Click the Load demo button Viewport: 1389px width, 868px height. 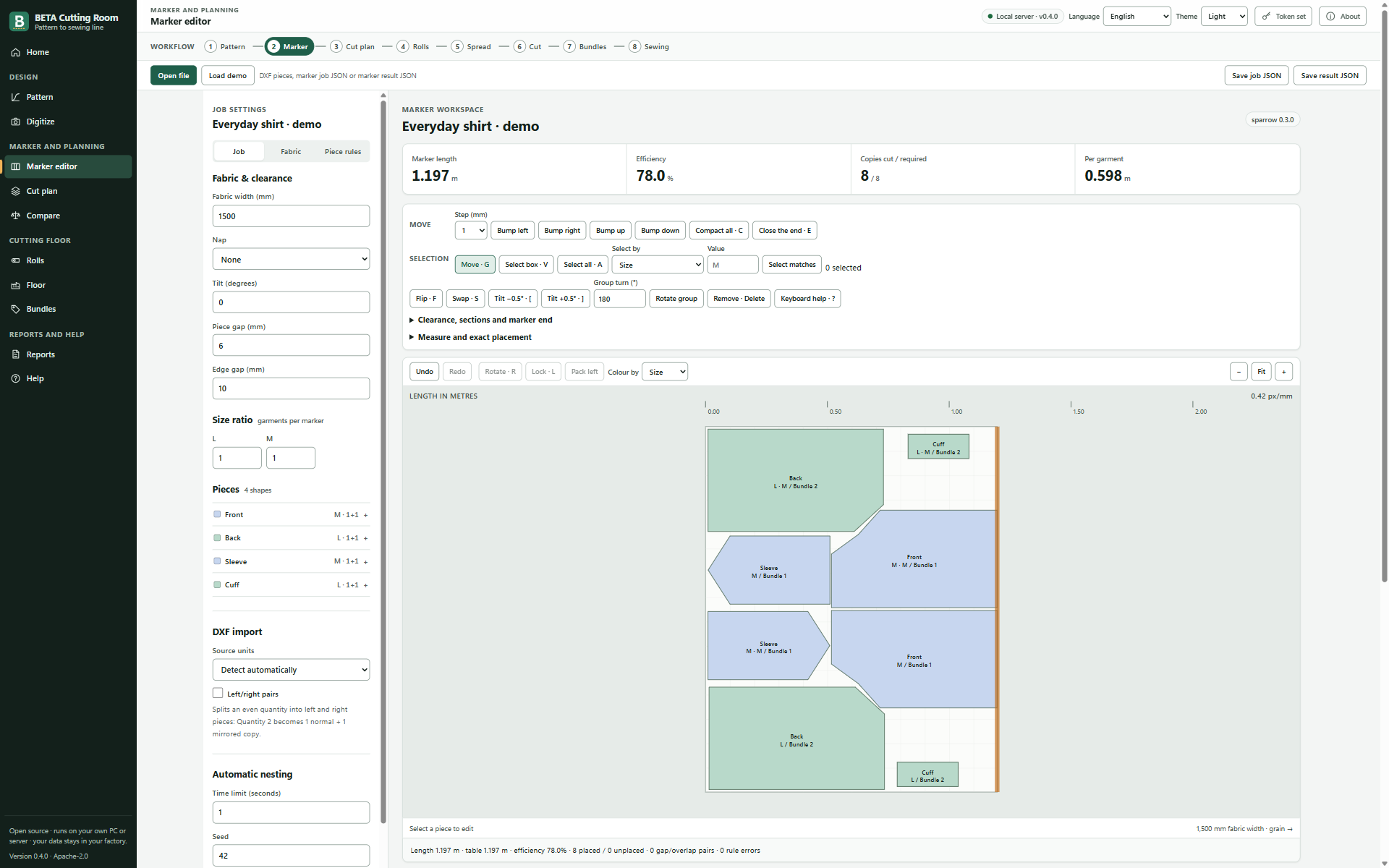coord(228,75)
